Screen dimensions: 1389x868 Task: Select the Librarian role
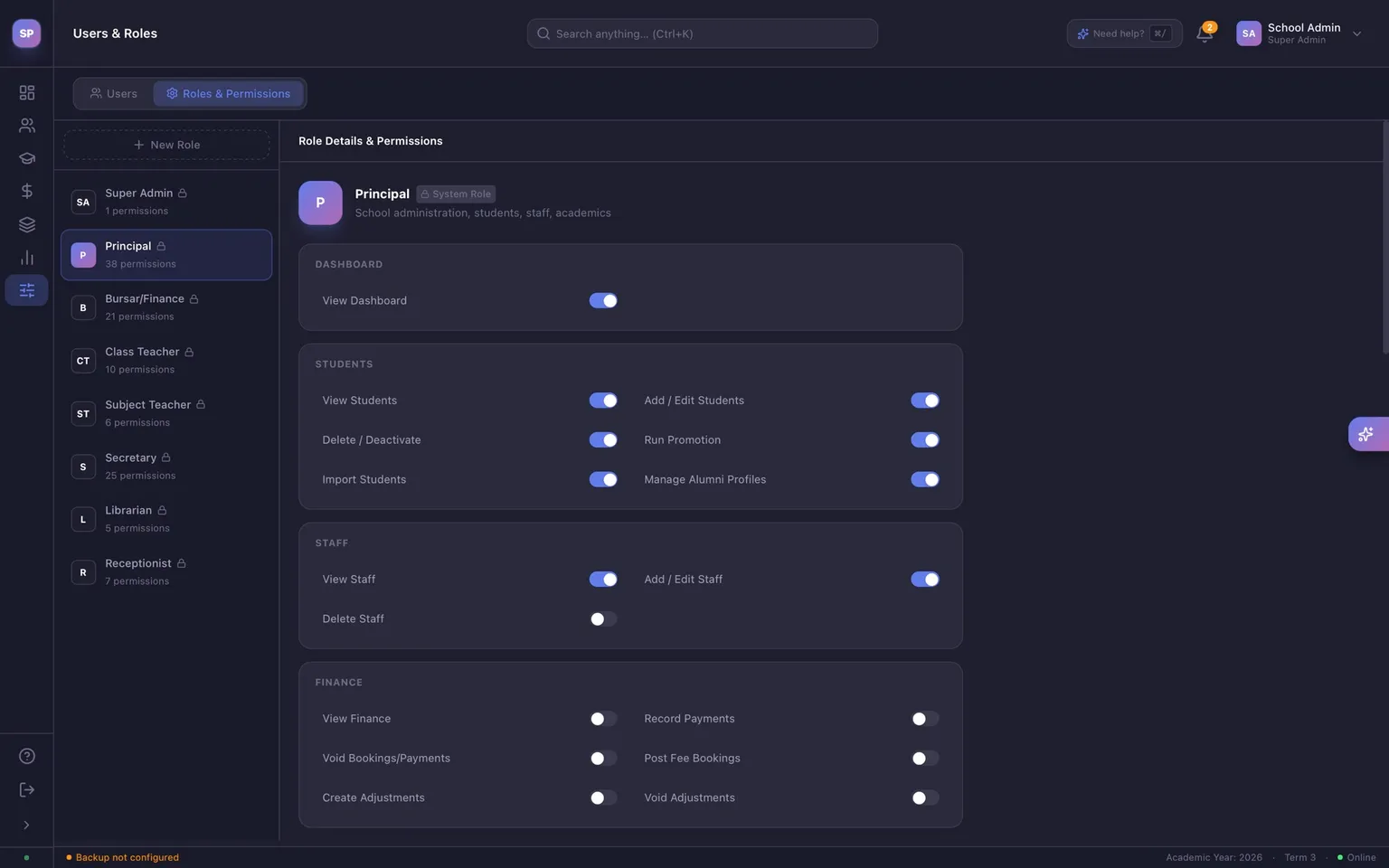[166, 519]
